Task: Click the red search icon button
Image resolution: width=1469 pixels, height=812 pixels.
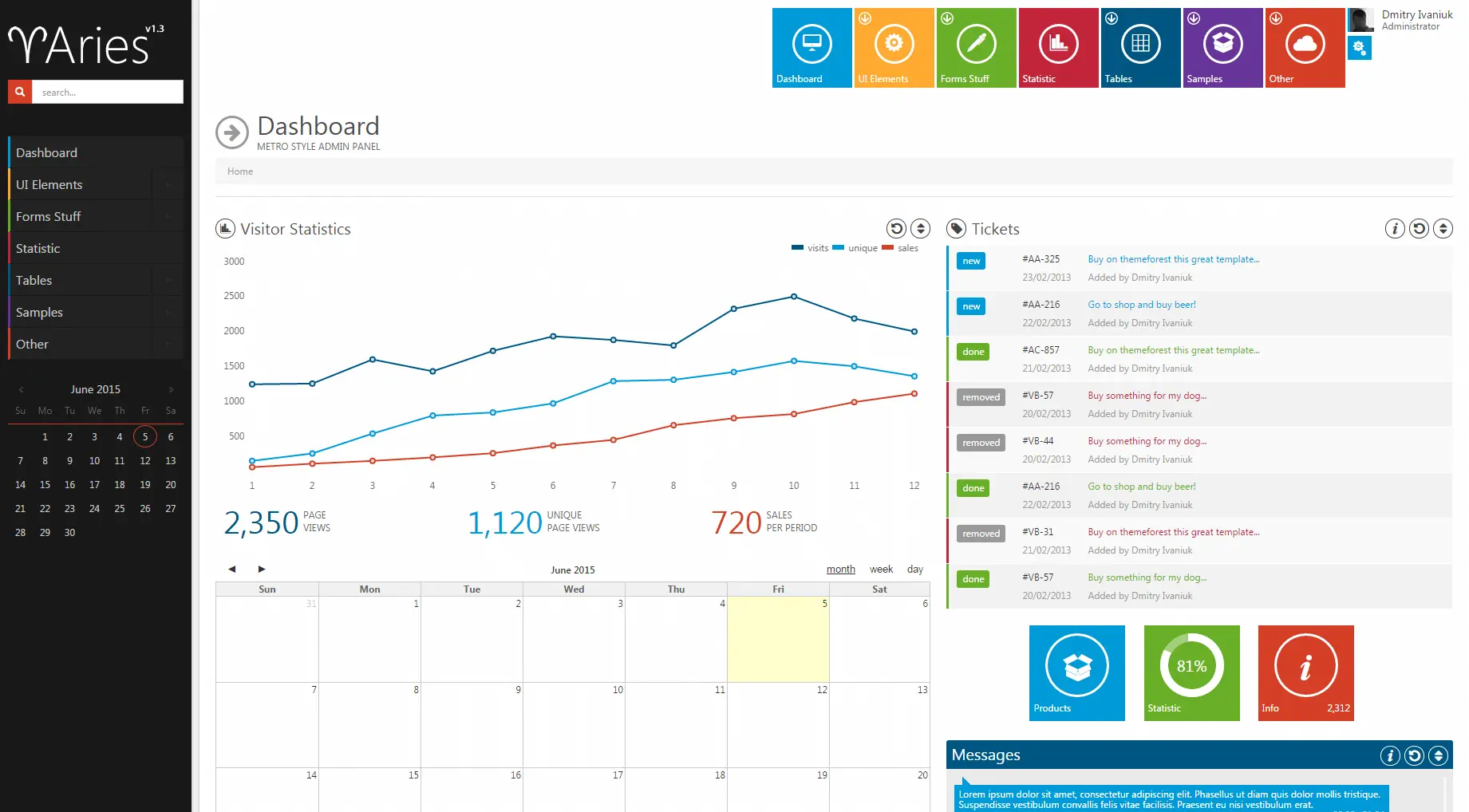Action: pyautogui.click(x=20, y=92)
